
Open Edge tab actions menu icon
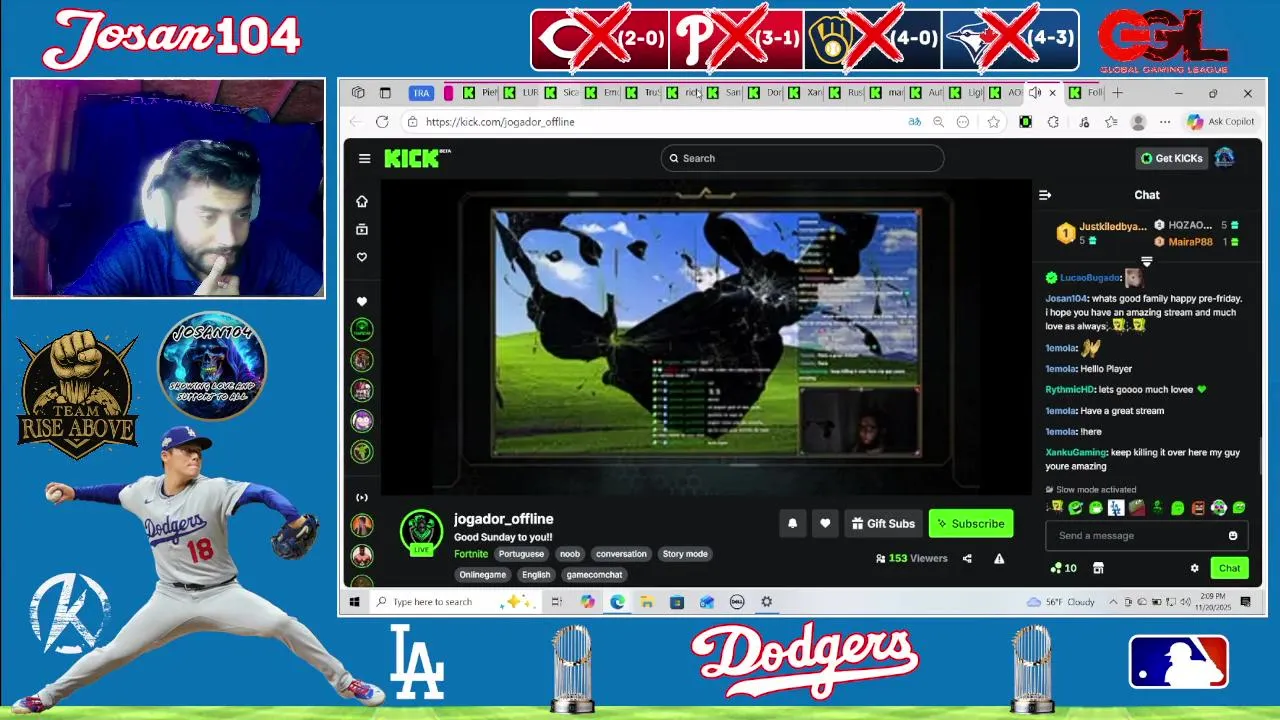385,93
